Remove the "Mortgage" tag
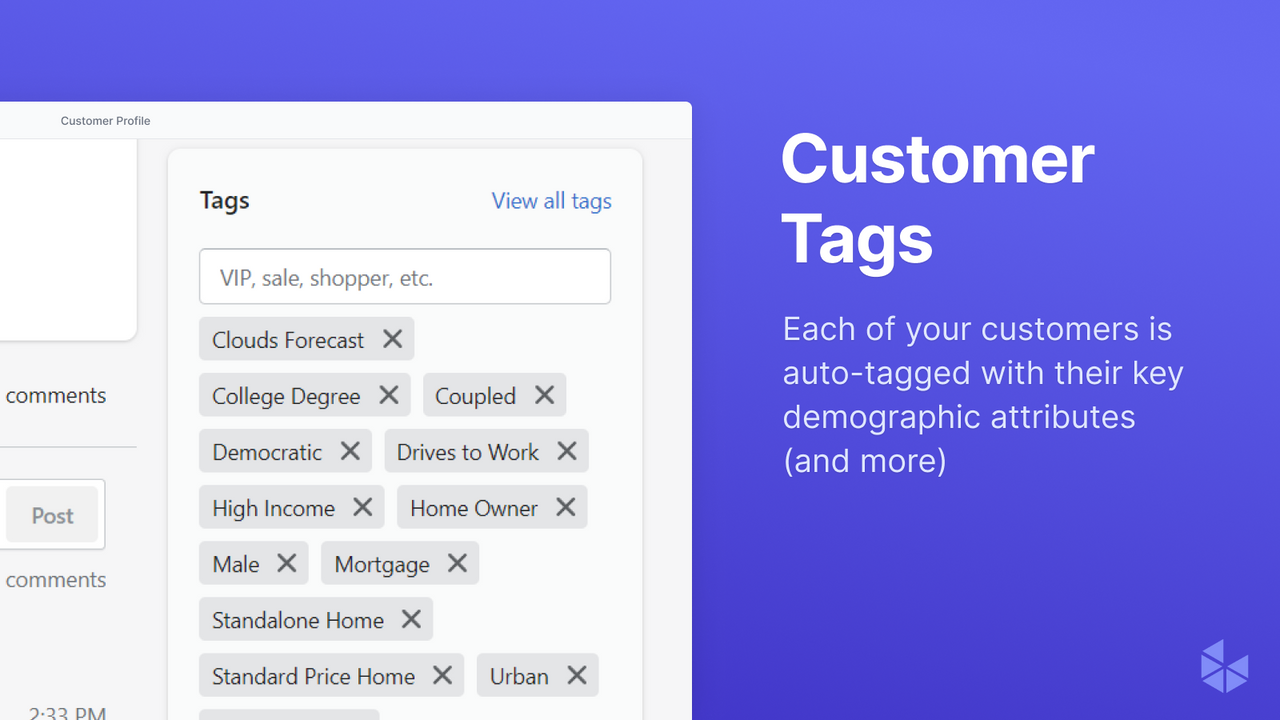 coord(457,563)
